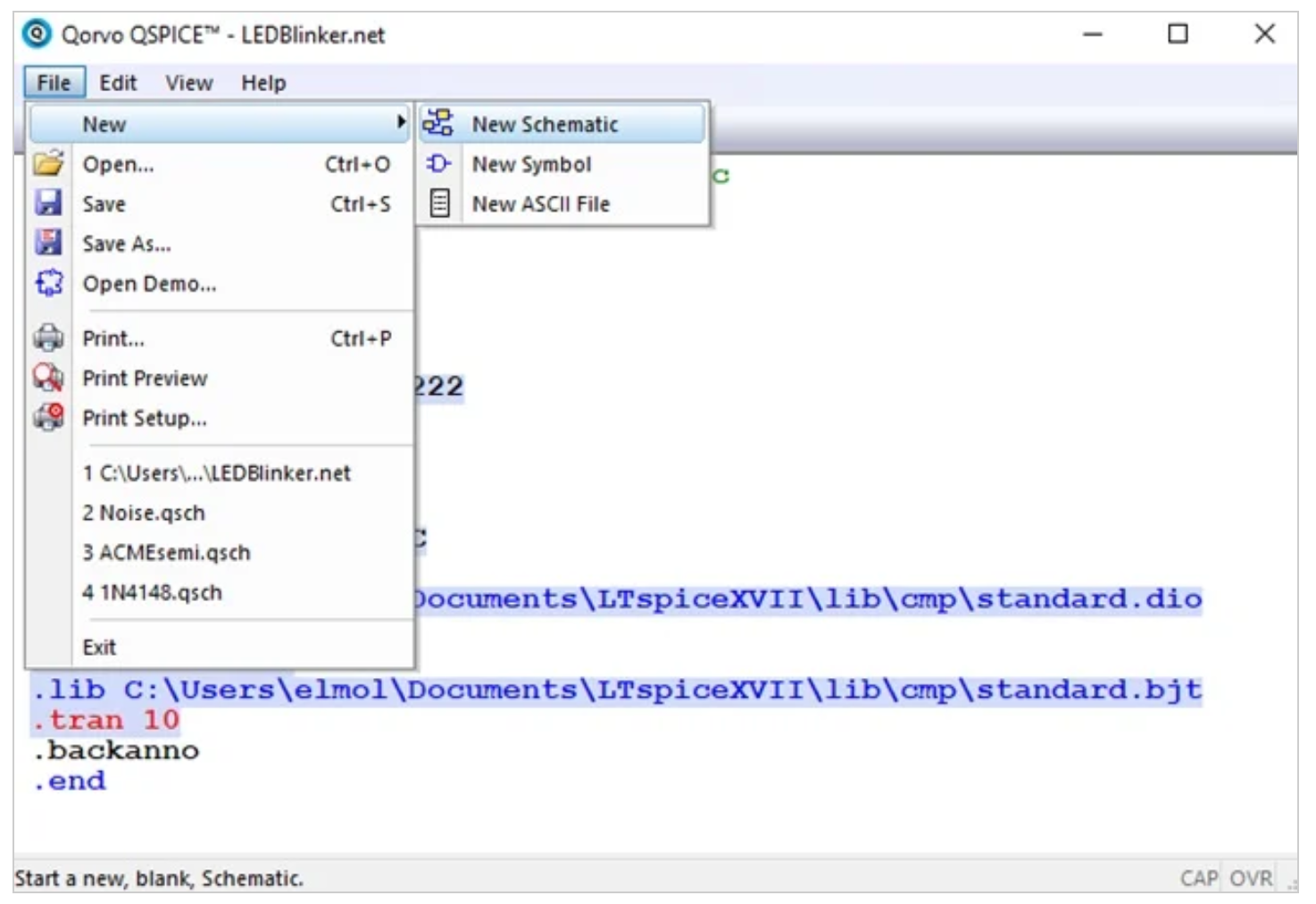1316x904 pixels.
Task: Click the .lib standard.bjt line
Action: click(618, 690)
